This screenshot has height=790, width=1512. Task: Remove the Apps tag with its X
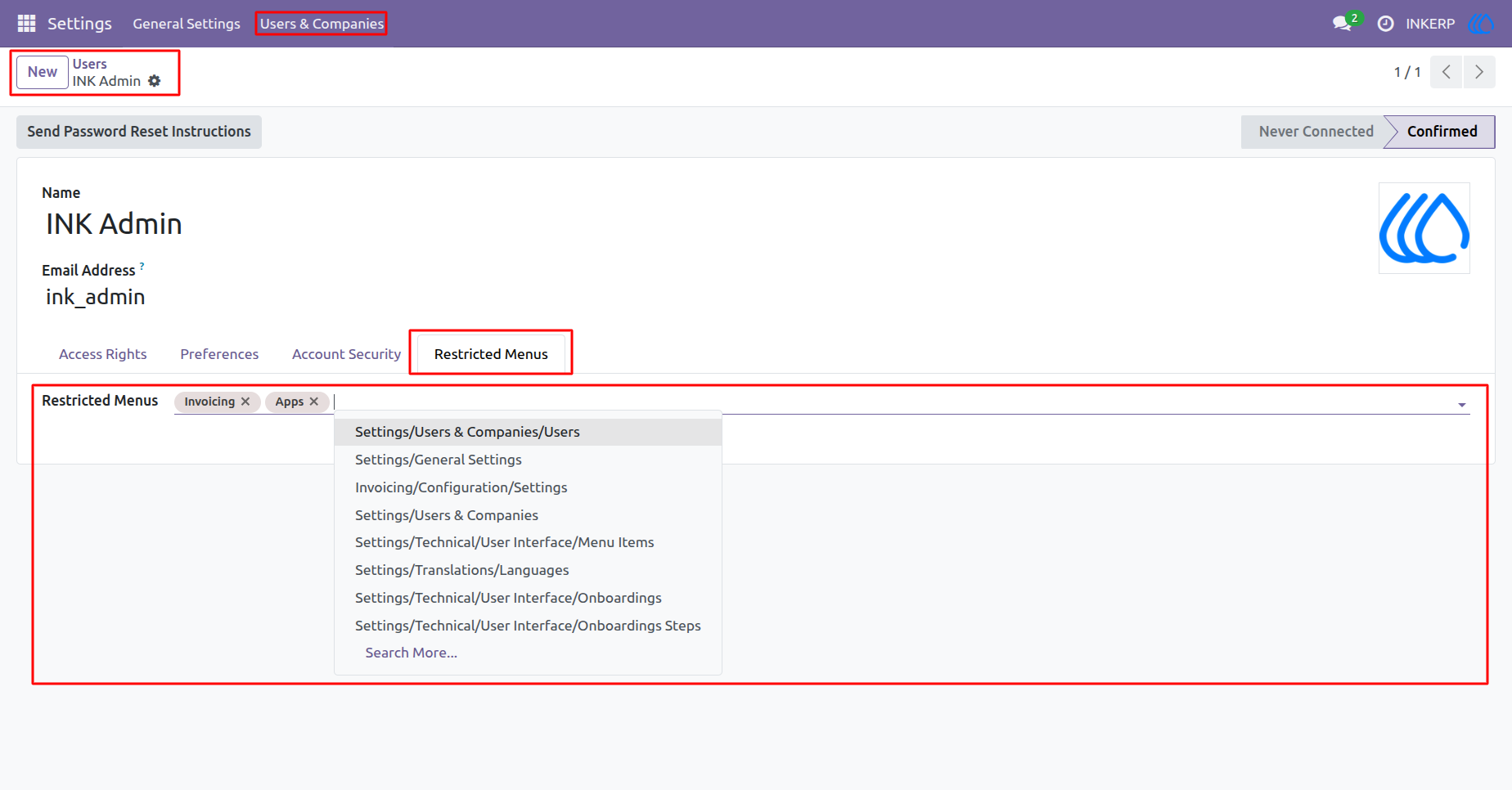[314, 402]
